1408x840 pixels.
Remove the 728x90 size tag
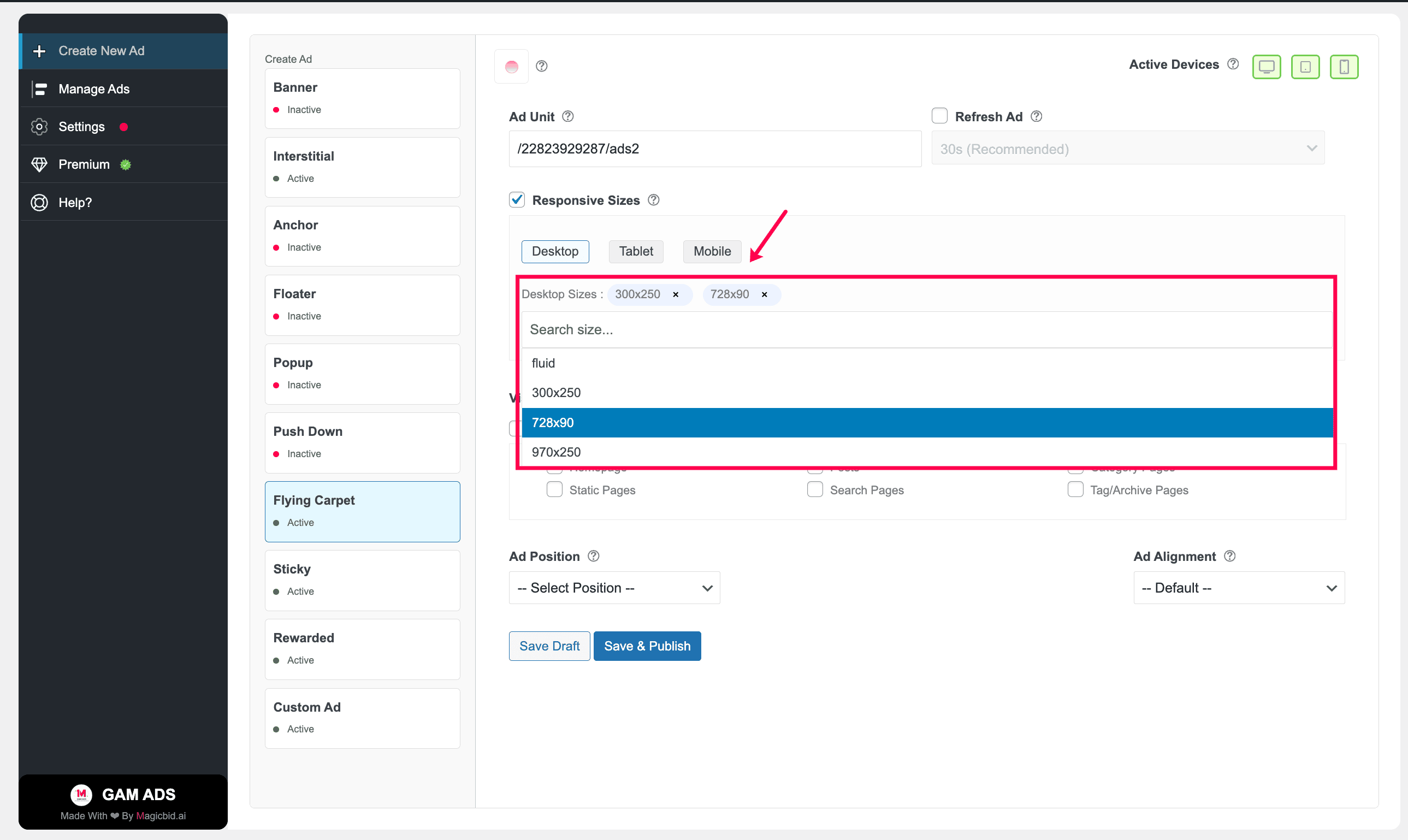tap(765, 294)
